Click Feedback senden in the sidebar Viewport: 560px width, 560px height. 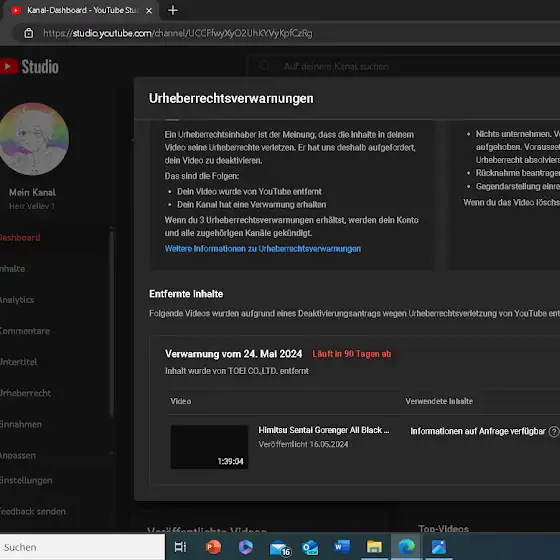pos(33,511)
